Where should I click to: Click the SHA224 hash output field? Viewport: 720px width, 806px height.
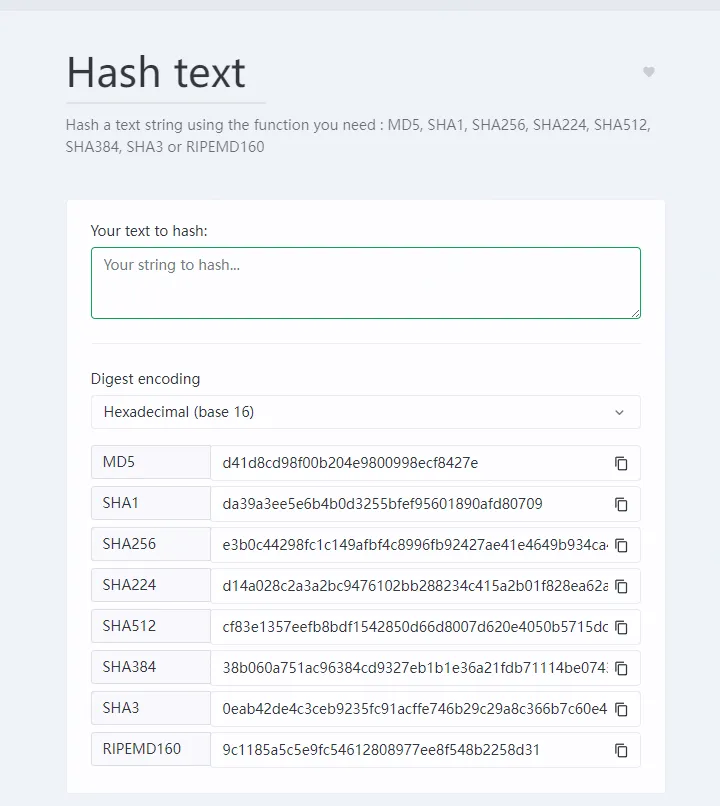410,586
